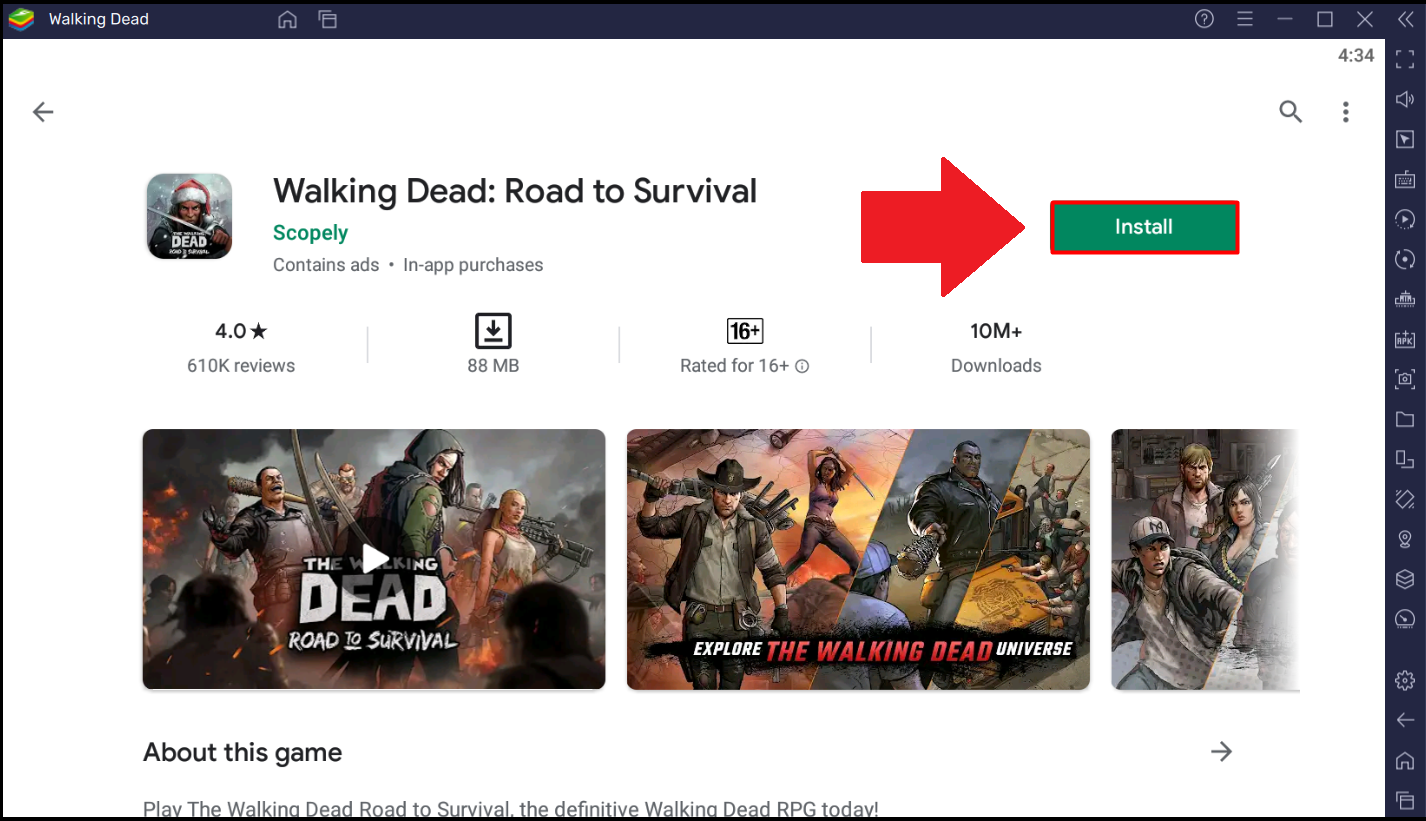This screenshot has height=821, width=1426.
Task: Click the Walking Dead app icon
Action: (x=189, y=216)
